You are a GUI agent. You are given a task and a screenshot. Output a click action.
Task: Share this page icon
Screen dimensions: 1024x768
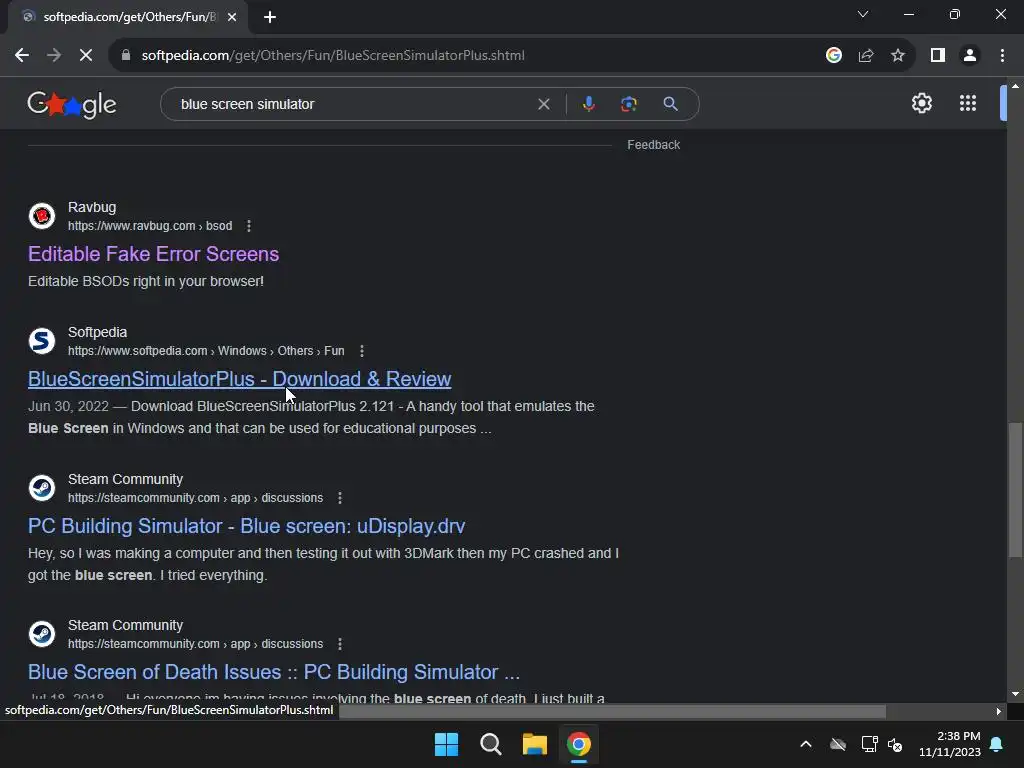(x=866, y=56)
